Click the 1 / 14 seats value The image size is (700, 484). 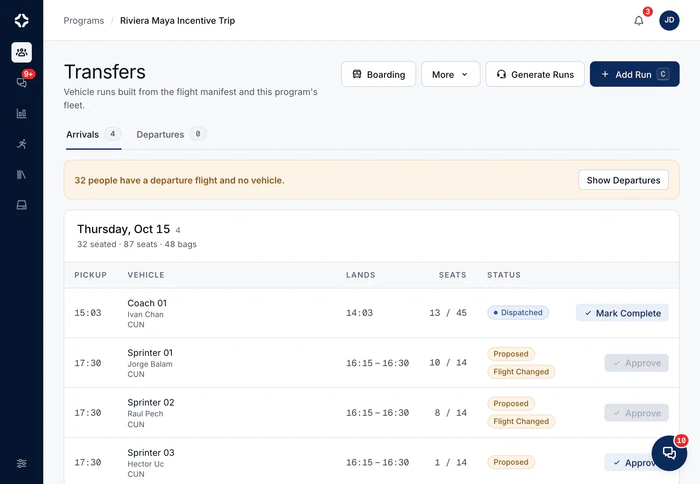(450, 462)
